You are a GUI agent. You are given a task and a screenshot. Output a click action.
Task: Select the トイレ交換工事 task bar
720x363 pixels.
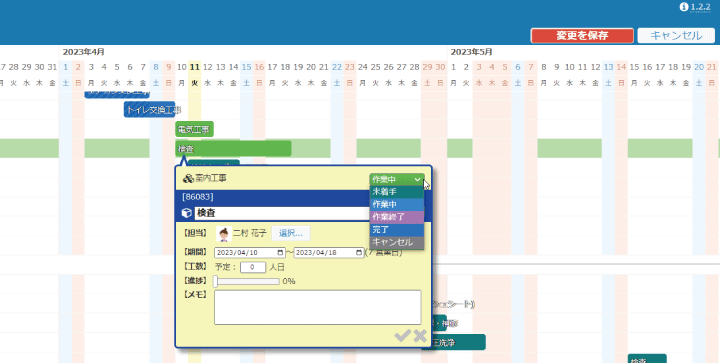click(150, 110)
